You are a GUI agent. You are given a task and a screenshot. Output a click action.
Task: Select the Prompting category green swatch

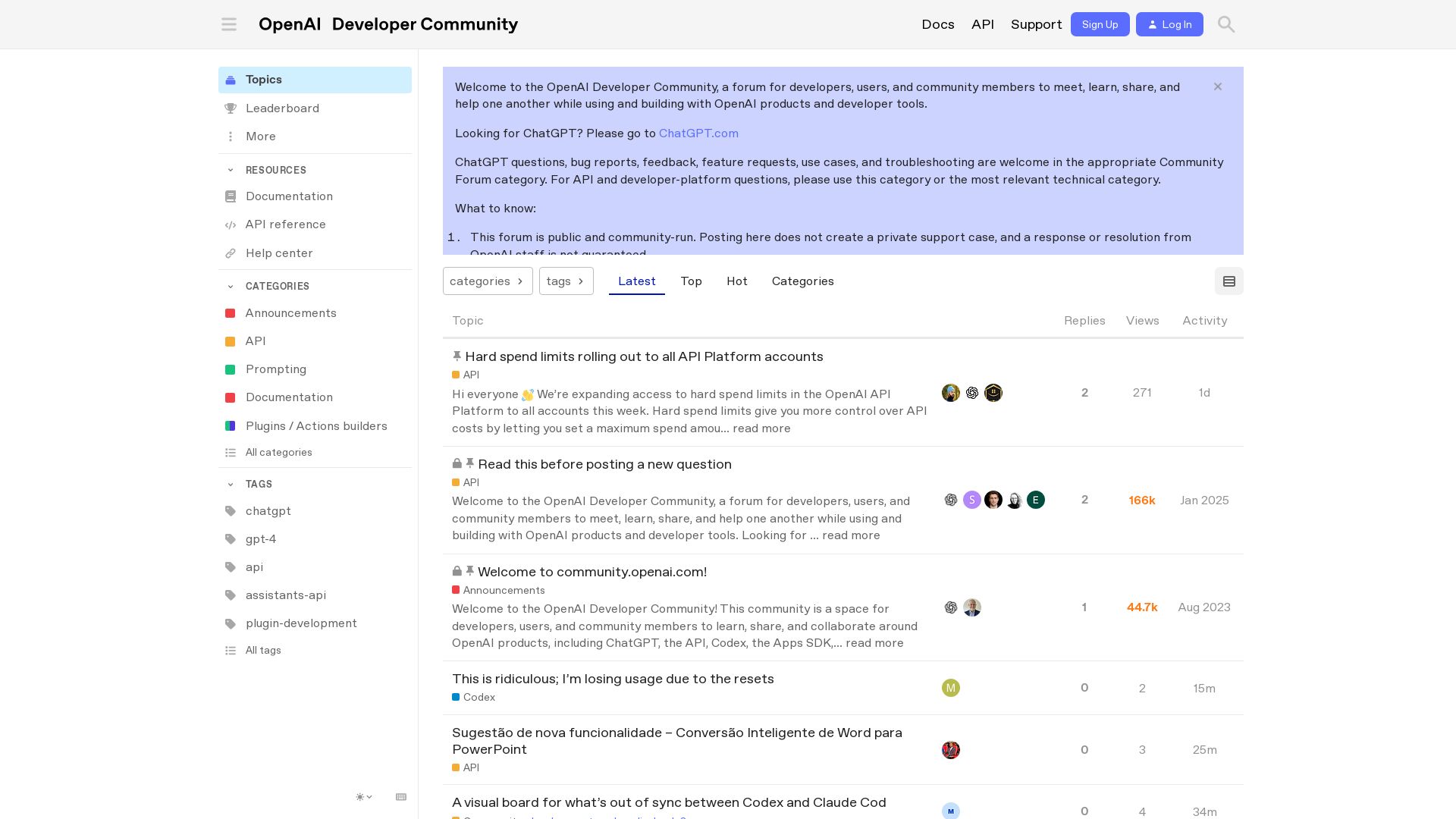pos(230,369)
